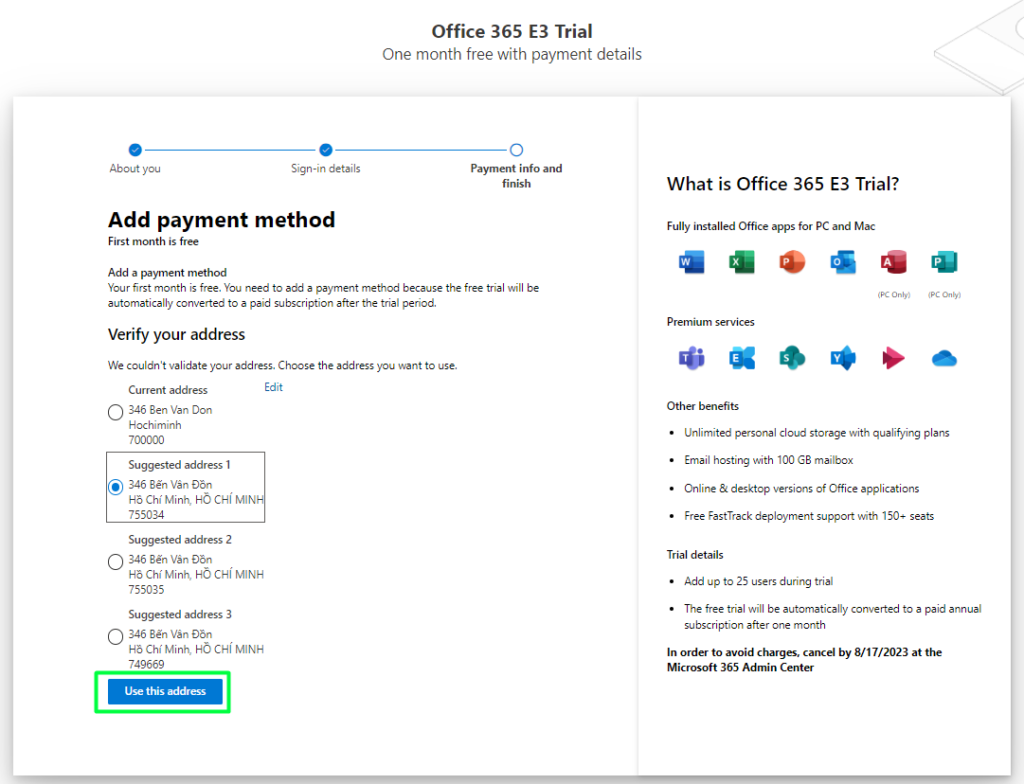
Task: Click the Edit link beside Current address
Action: pos(273,387)
